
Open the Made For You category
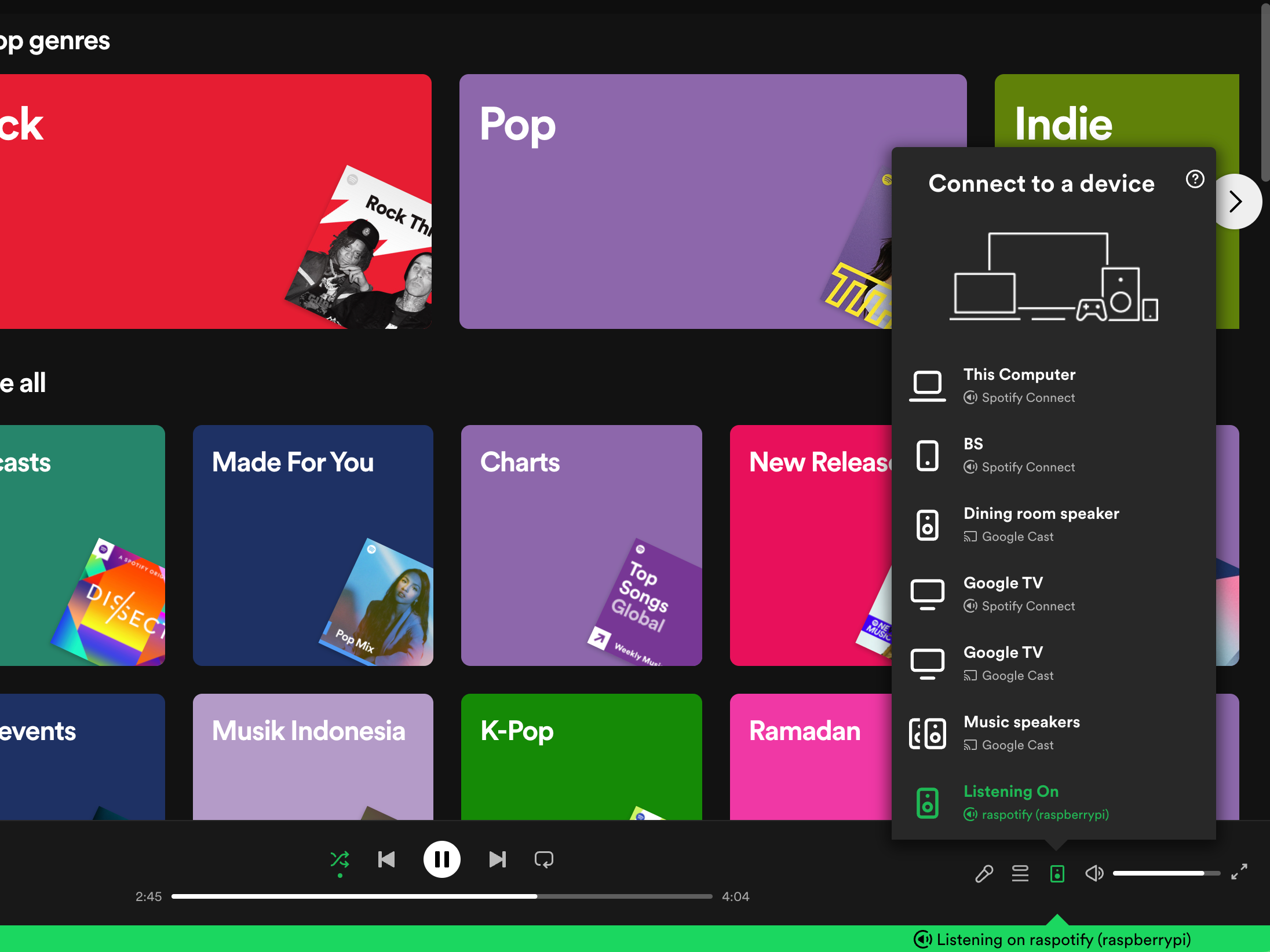pyautogui.click(x=313, y=545)
